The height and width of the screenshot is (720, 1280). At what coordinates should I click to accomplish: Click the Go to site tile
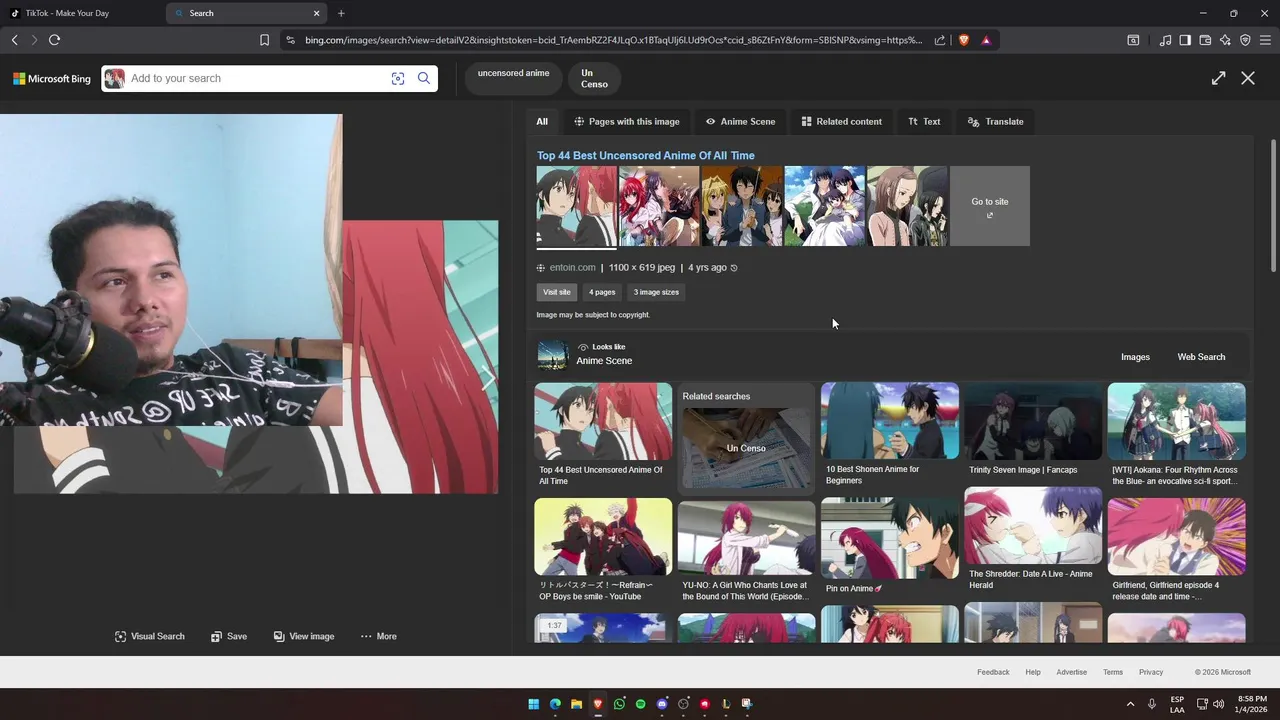[990, 206]
